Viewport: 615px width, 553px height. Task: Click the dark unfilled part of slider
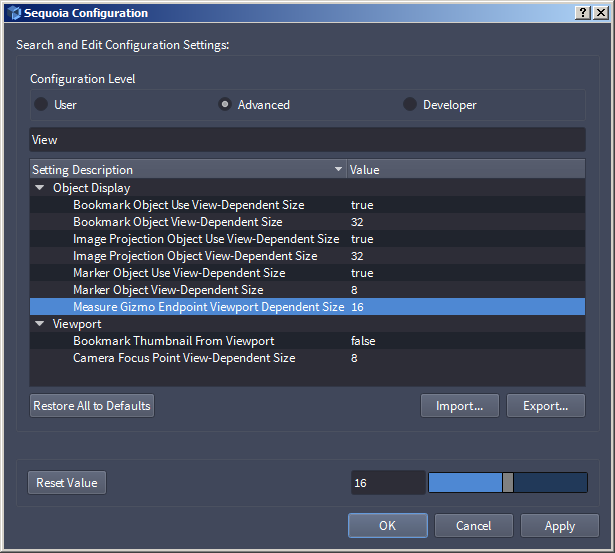(550, 482)
